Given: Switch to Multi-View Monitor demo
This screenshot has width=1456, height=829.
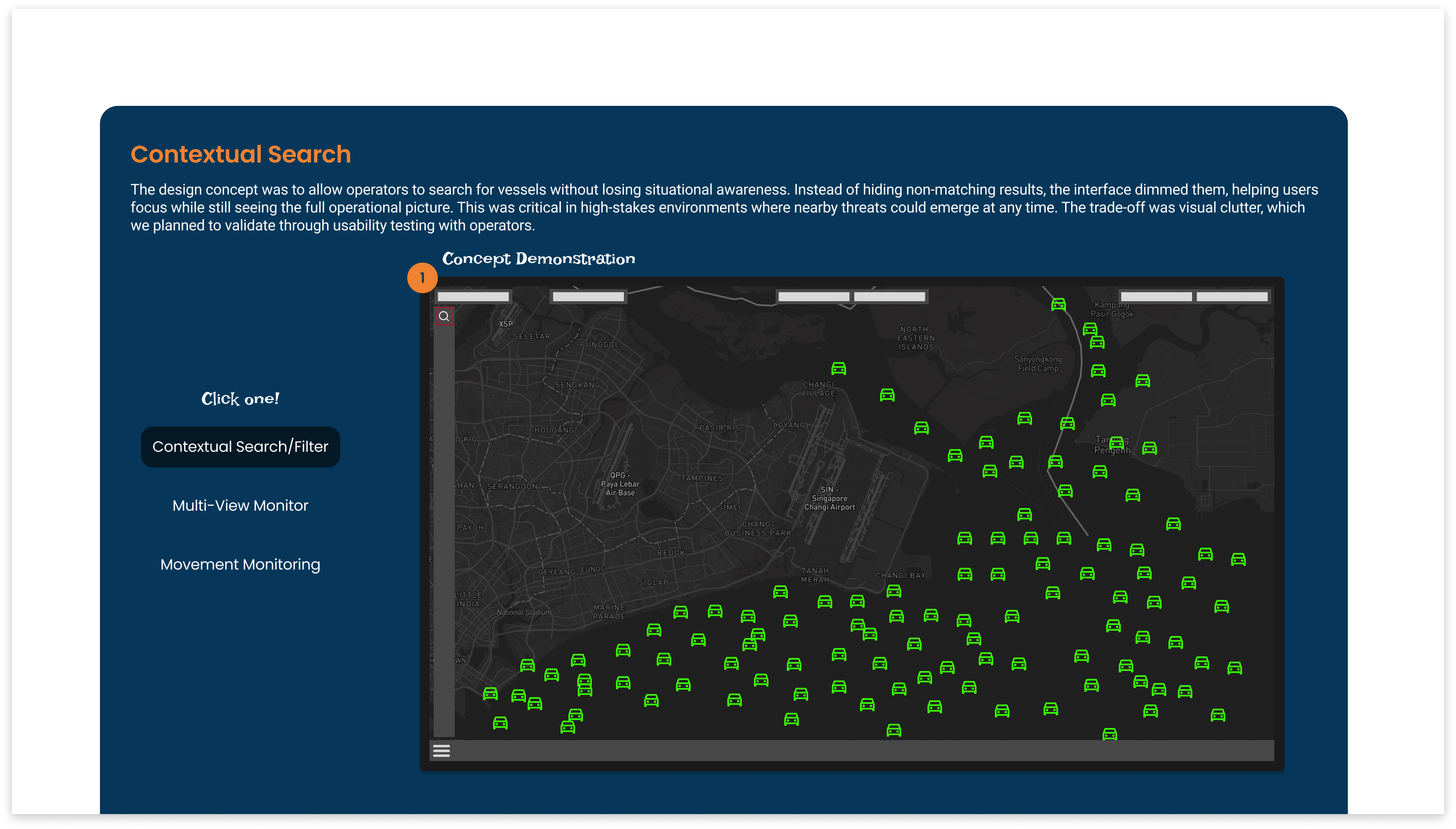Looking at the screenshot, I should click(x=240, y=505).
